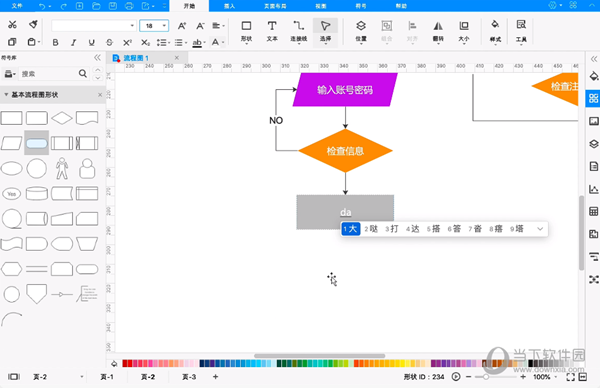Select the person figure shape in library

62,168
